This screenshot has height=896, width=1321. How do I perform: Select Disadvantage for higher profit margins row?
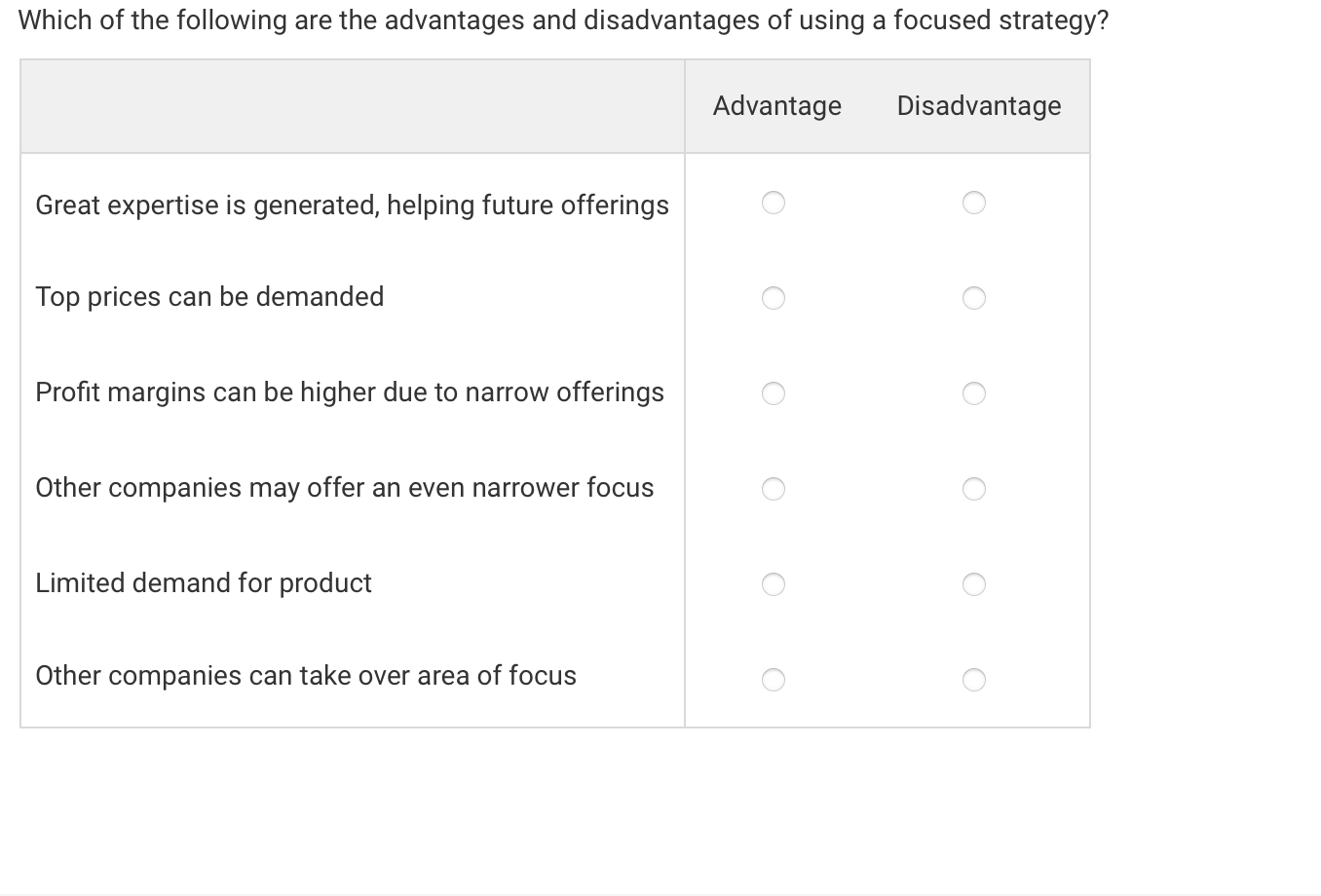[x=974, y=393]
